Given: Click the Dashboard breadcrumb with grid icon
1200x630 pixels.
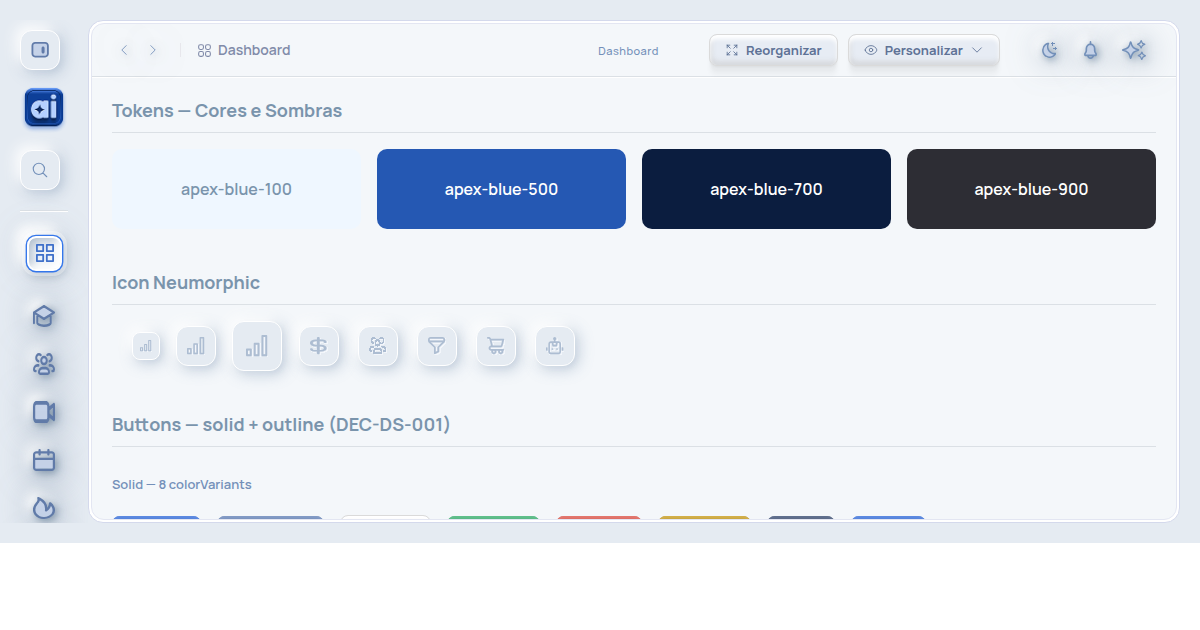Looking at the screenshot, I should pos(244,50).
